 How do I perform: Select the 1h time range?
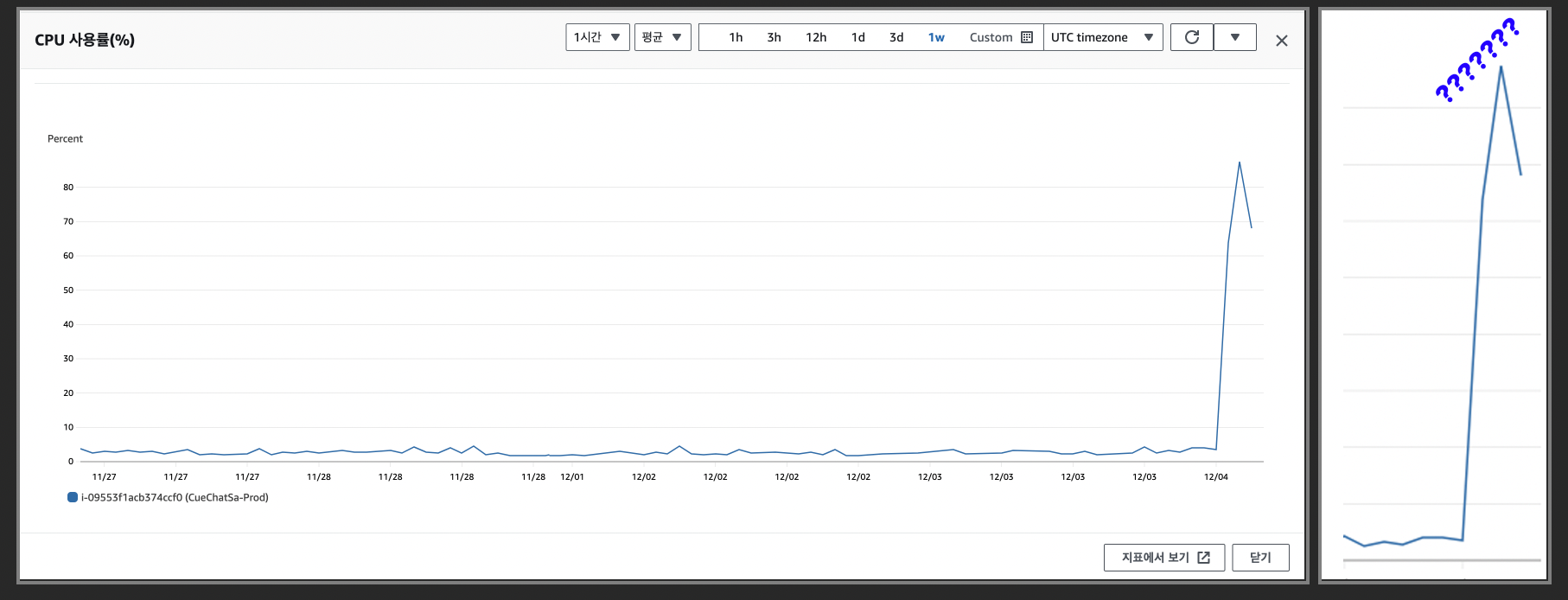point(736,37)
